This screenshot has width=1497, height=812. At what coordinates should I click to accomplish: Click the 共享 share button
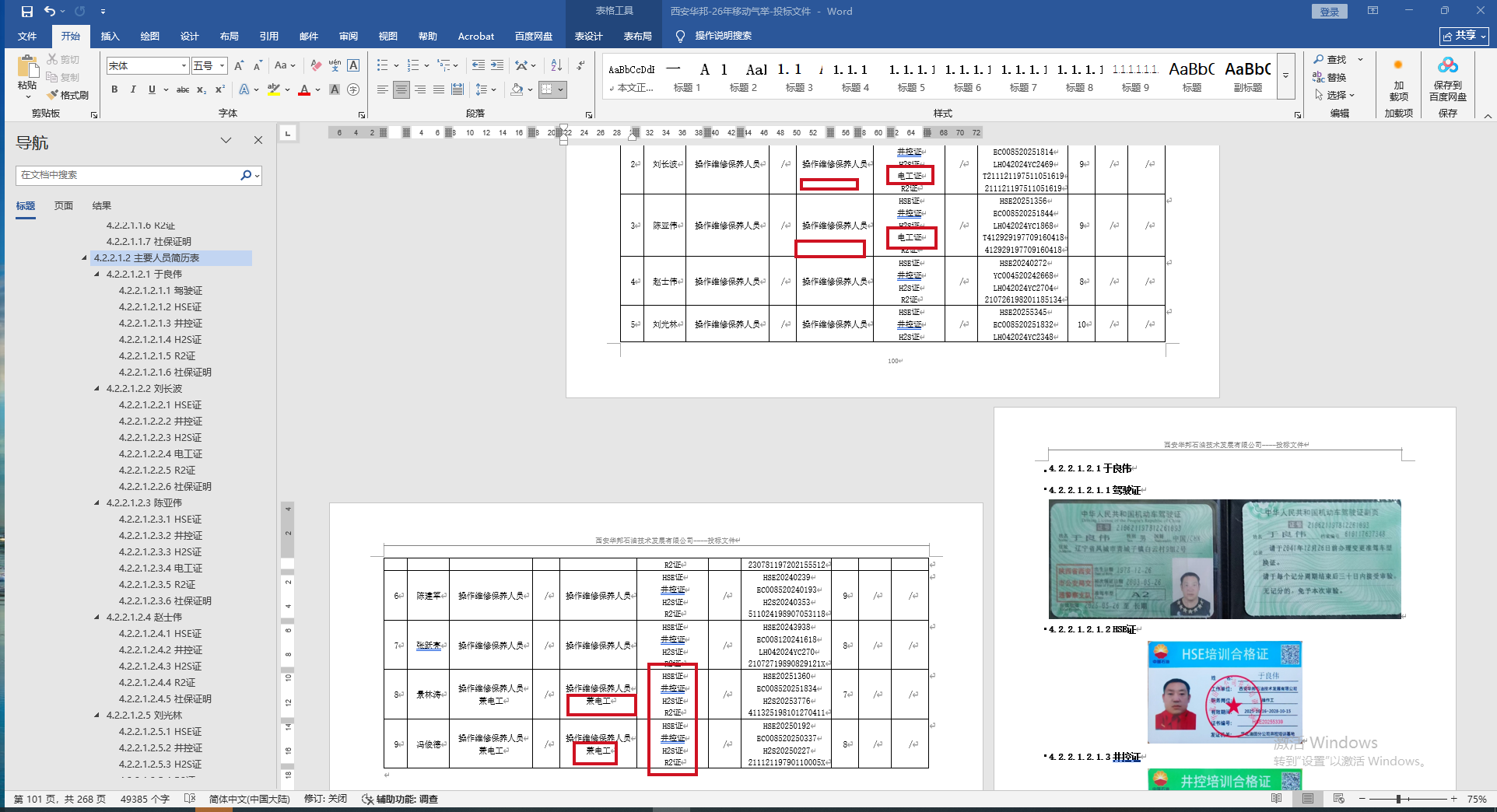click(1464, 36)
